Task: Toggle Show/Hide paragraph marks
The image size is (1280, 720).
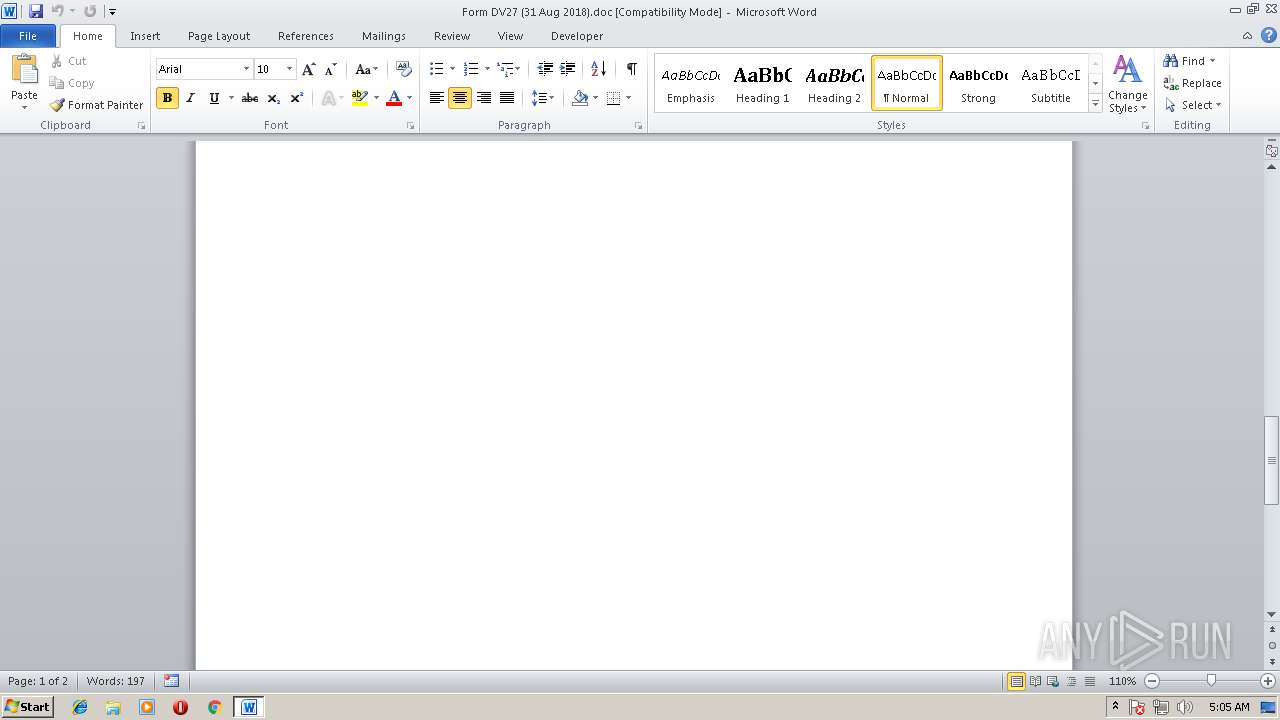Action: tap(631, 69)
